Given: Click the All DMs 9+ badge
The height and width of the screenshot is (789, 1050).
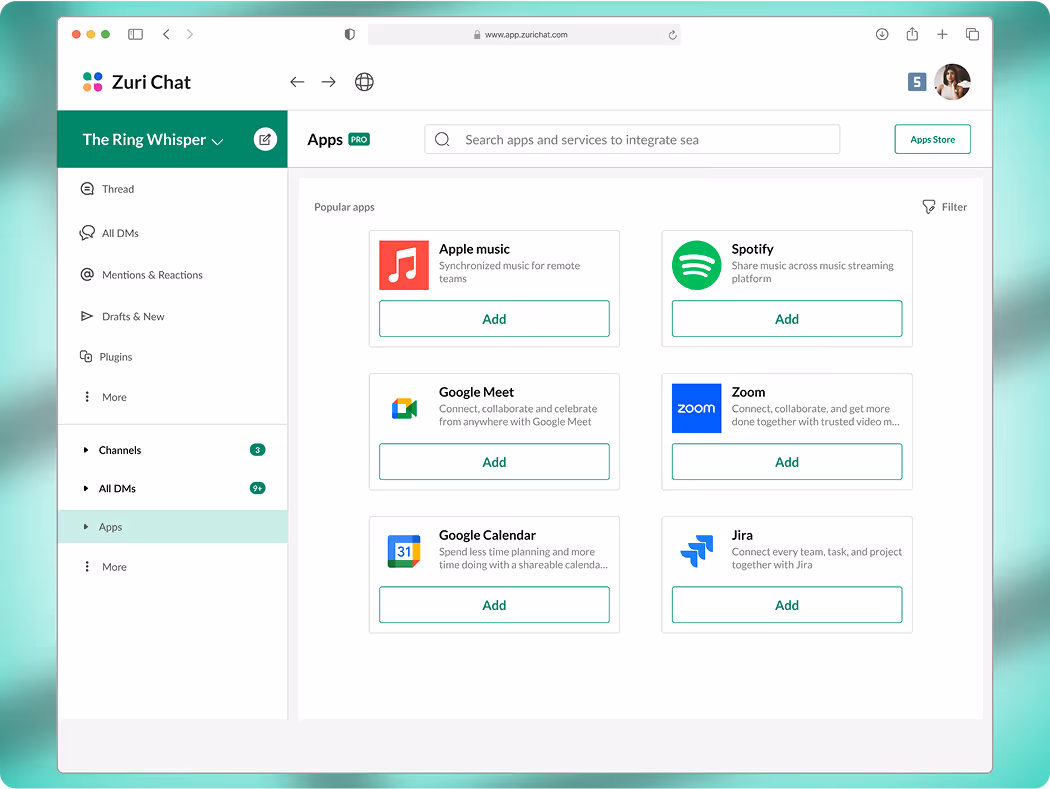Looking at the screenshot, I should click(x=258, y=488).
